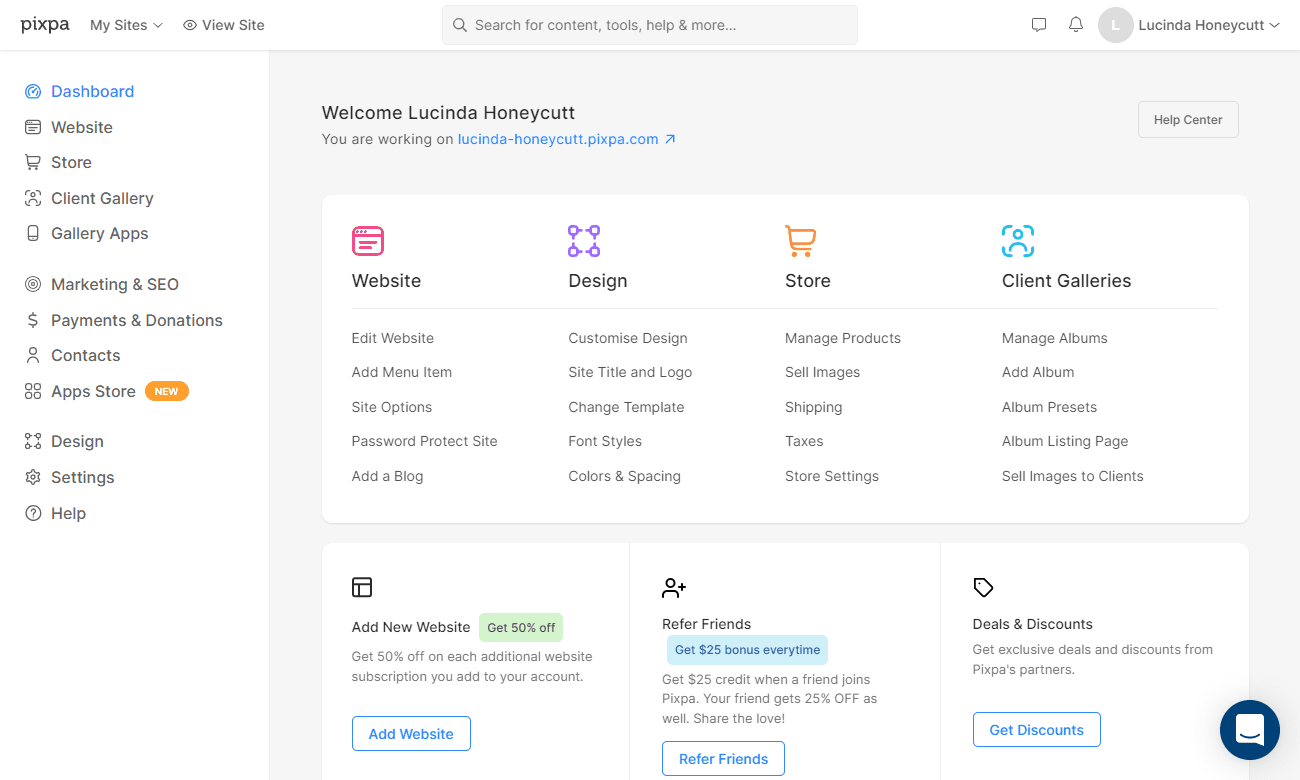
Task: Click the Site Title and Logo link
Action: coord(630,372)
